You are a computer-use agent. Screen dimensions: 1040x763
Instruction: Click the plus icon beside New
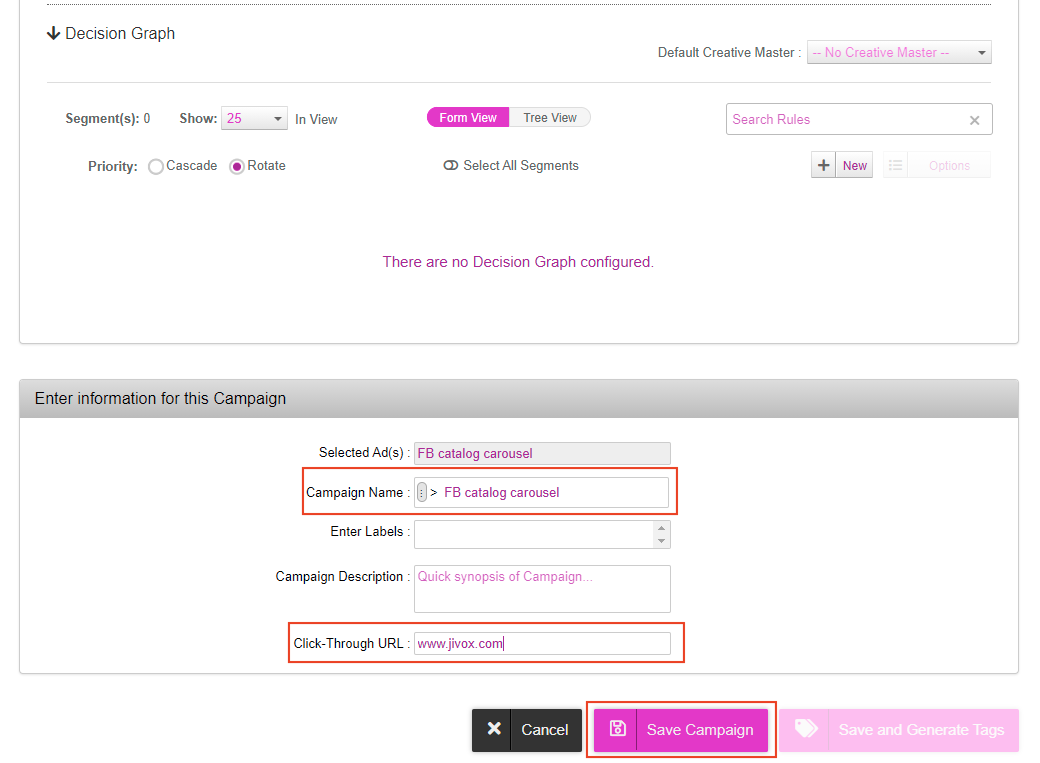point(823,165)
